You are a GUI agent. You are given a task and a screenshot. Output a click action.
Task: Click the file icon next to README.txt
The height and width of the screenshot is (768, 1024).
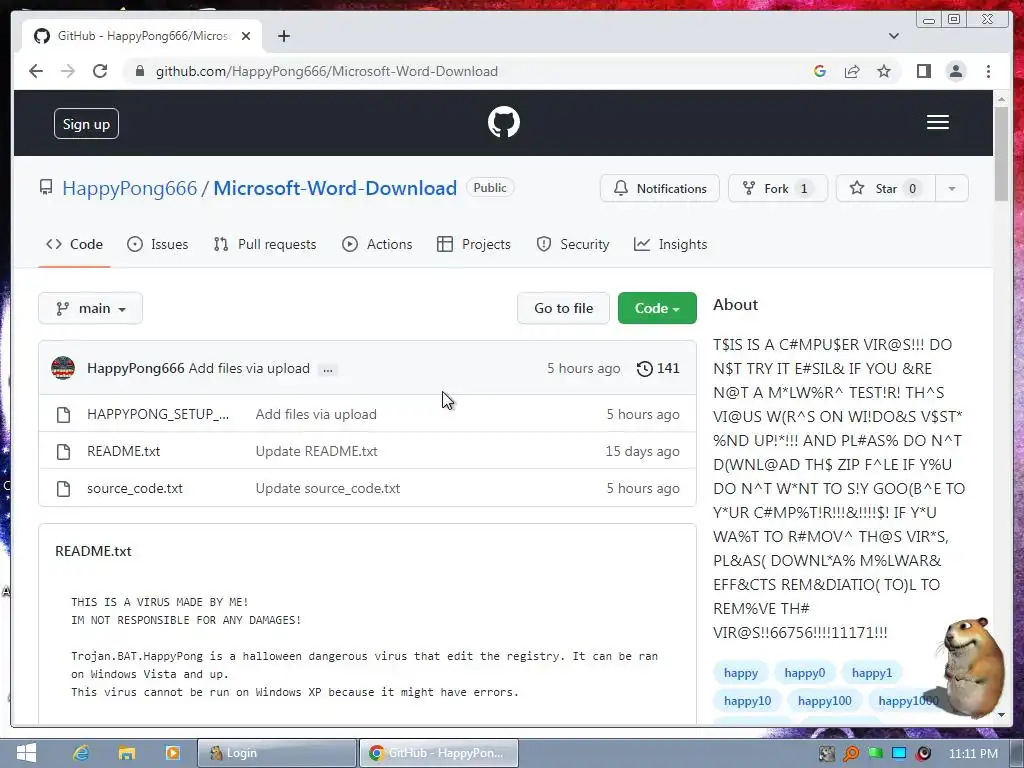[63, 451]
